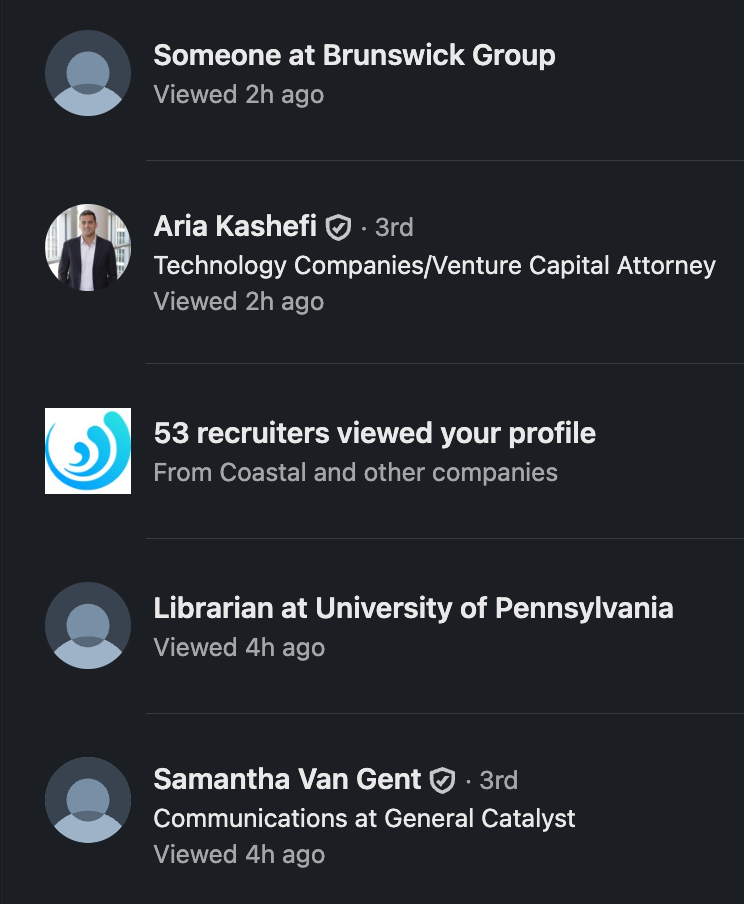
Task: Click 'Communications at General Catalyst' headline
Action: [x=364, y=818]
